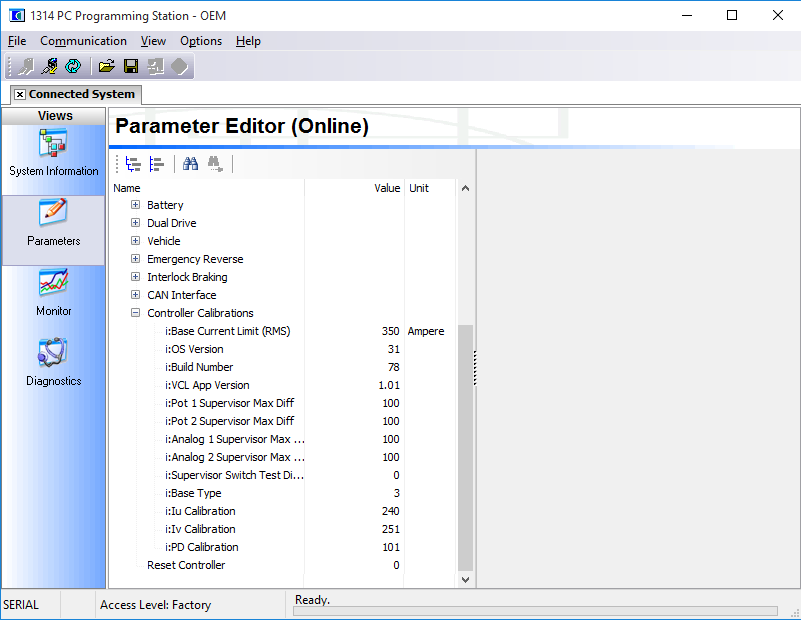Click the Reset Controller value 0
Viewport: 801px width, 620px height.
coord(396,565)
